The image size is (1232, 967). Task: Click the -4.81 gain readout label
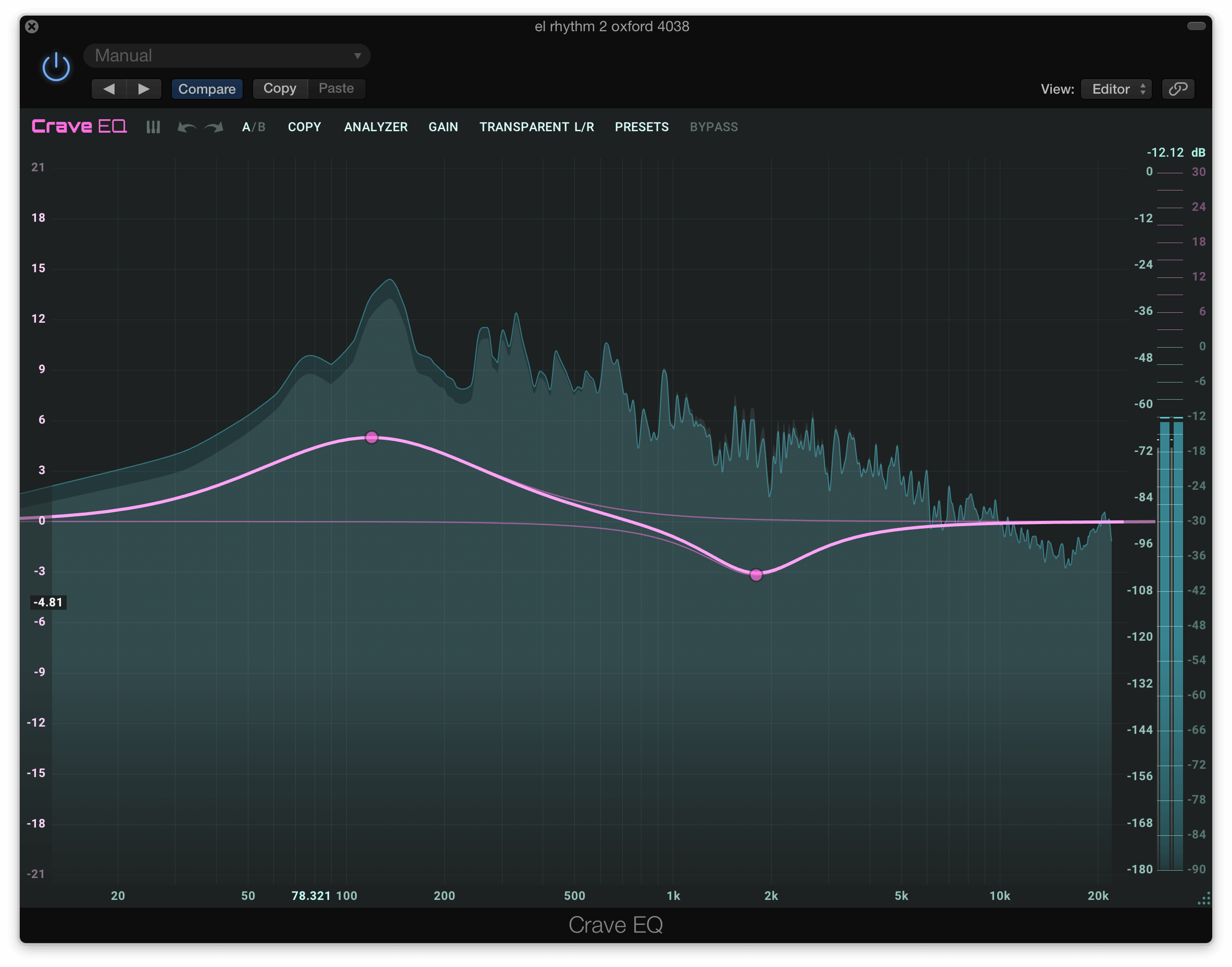tap(48, 602)
